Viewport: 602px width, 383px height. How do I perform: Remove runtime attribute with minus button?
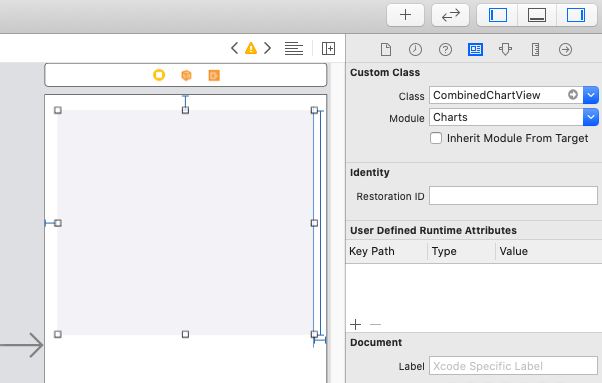[375, 325]
